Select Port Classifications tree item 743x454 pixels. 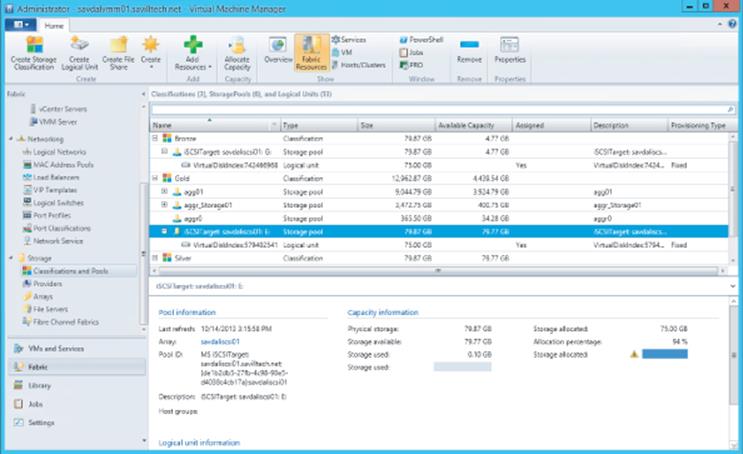pos(57,228)
